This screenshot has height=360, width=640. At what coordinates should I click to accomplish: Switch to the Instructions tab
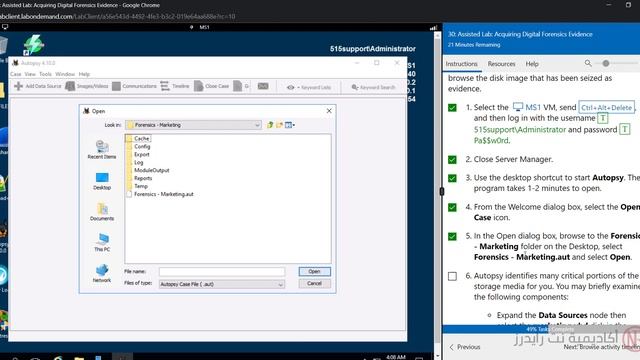461,64
